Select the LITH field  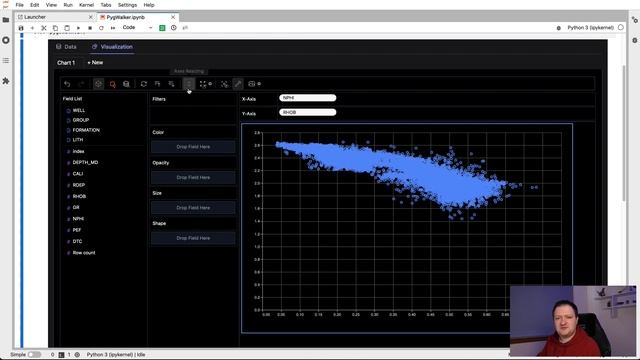tap(78, 140)
